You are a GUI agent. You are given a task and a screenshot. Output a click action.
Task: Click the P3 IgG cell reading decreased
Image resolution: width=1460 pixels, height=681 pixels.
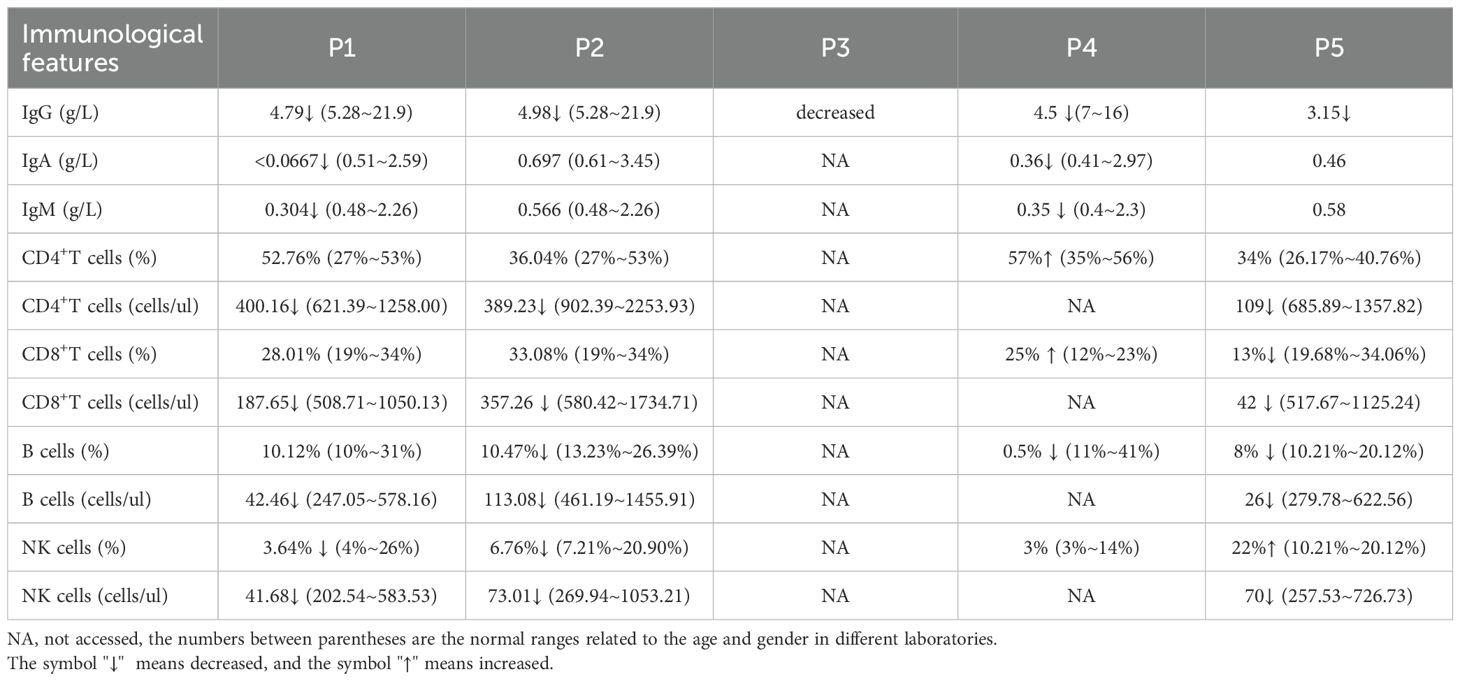coord(835,113)
